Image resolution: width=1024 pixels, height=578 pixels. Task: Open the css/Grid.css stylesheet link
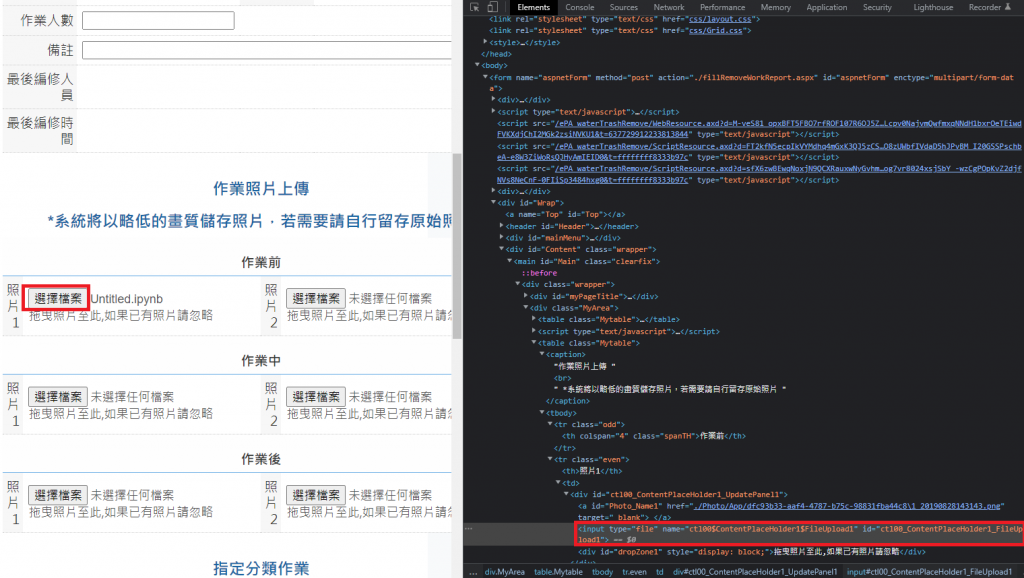tap(715, 30)
